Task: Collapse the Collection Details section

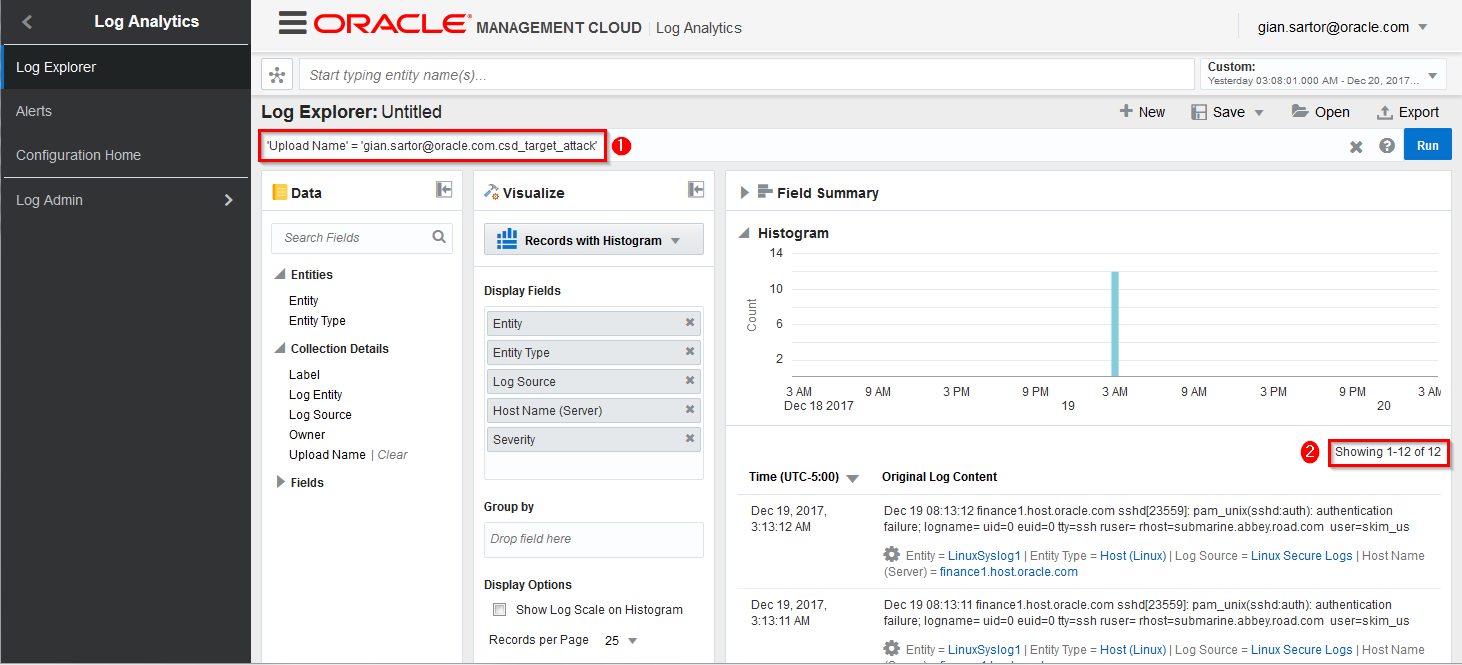Action: [279, 349]
